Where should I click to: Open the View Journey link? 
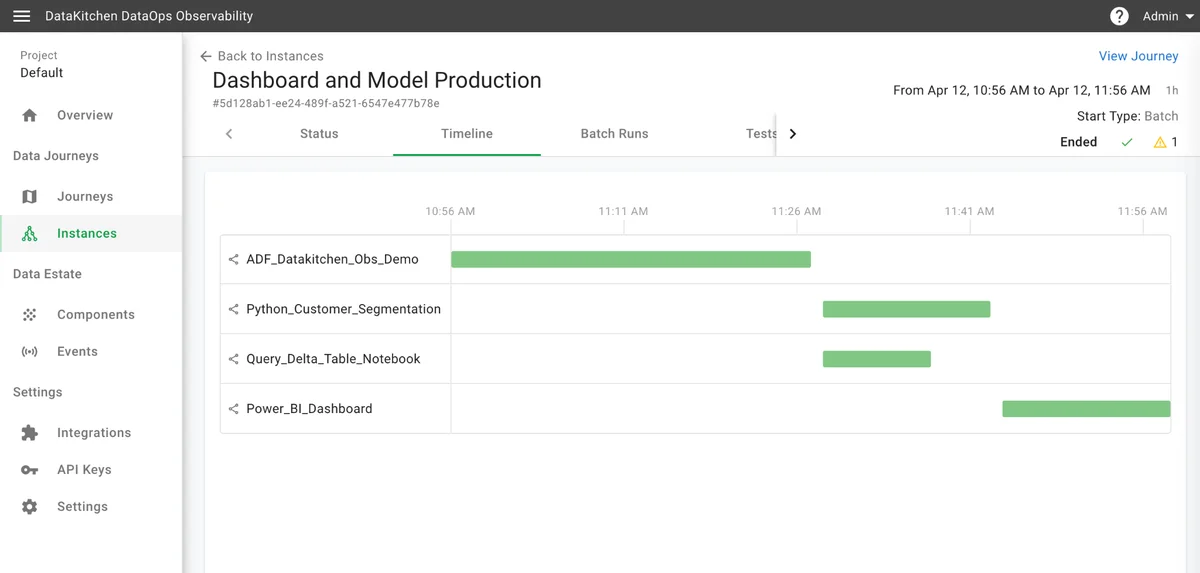click(x=1138, y=56)
